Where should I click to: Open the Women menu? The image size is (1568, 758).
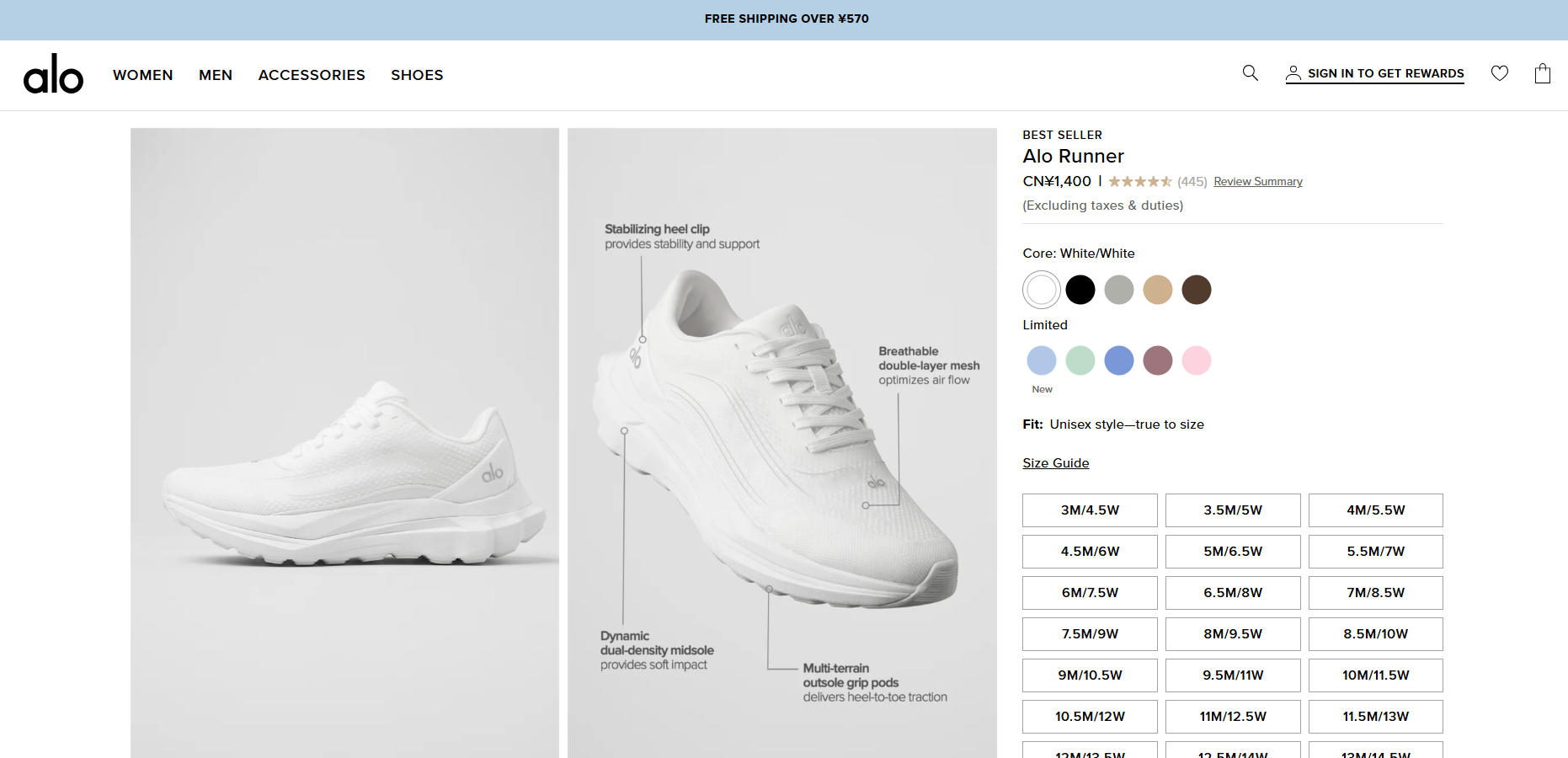click(x=143, y=75)
